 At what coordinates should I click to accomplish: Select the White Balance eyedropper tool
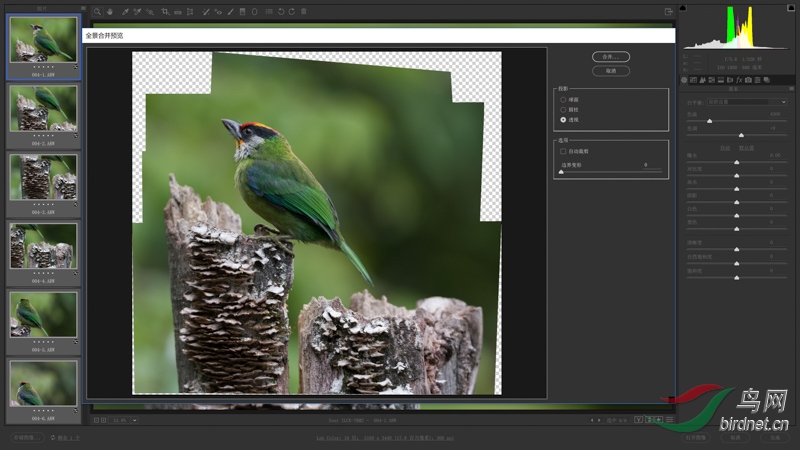click(x=124, y=12)
